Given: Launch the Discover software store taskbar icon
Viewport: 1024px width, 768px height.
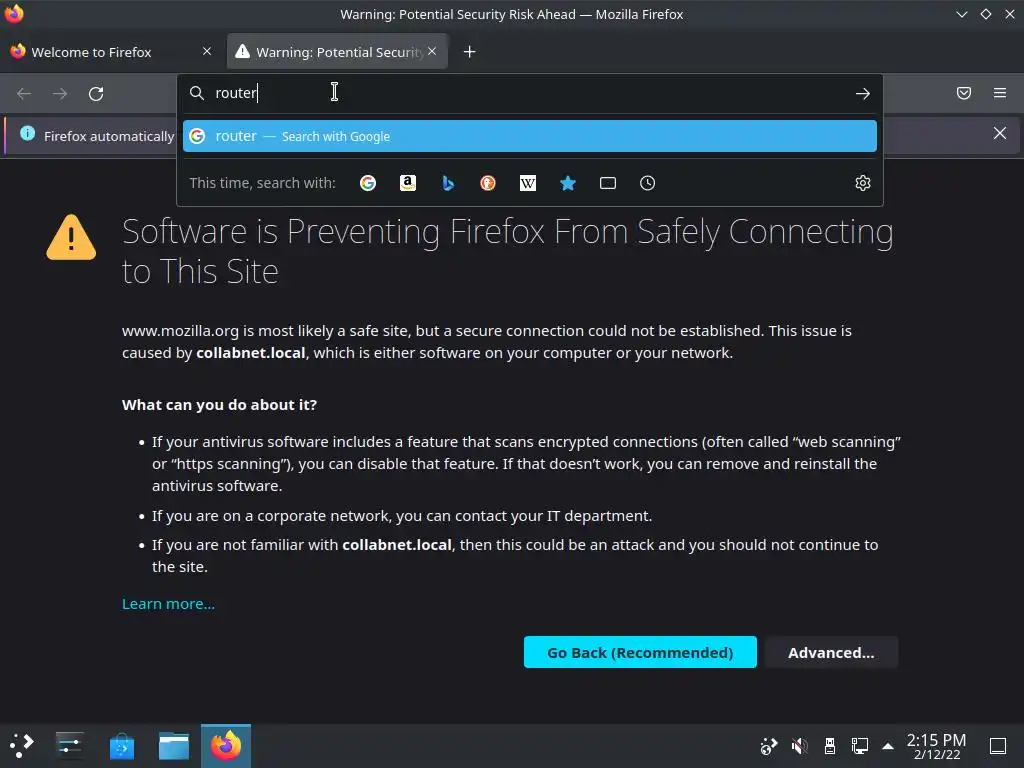Looking at the screenshot, I should coord(121,745).
